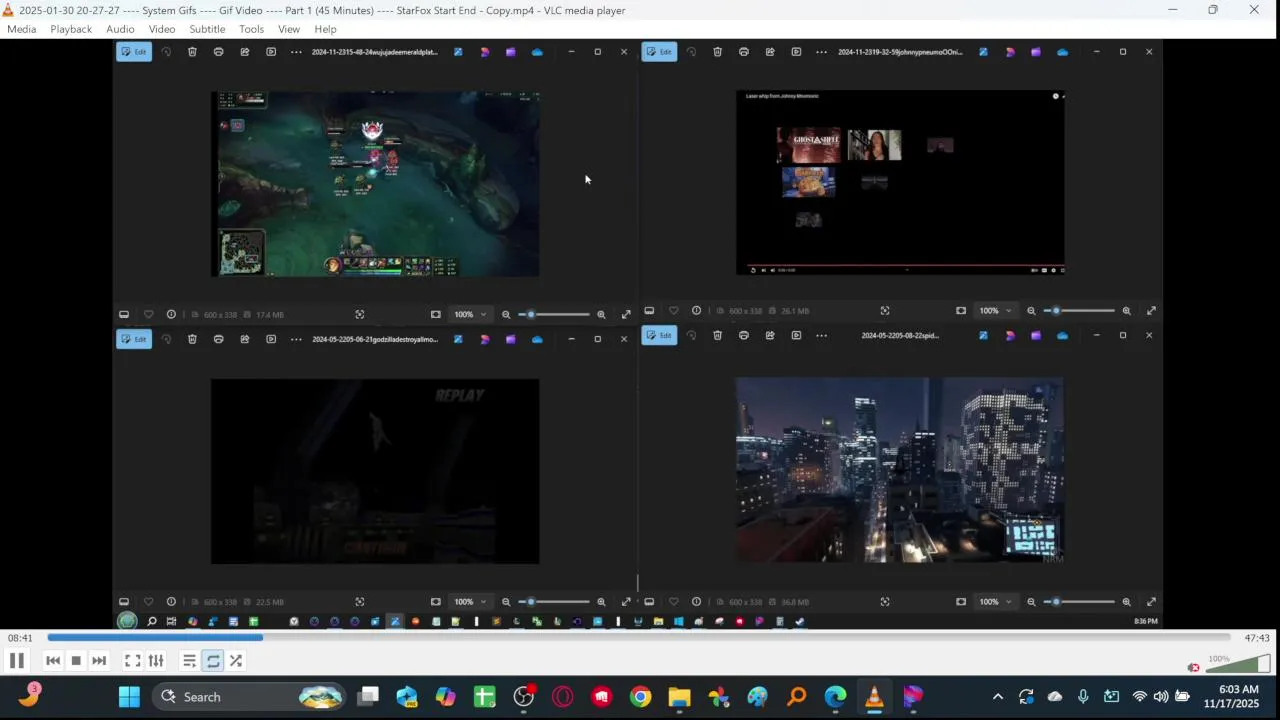Rotate icon in wujujadeemerald photo window
Screen dimensions: 1280x720
[x=166, y=52]
